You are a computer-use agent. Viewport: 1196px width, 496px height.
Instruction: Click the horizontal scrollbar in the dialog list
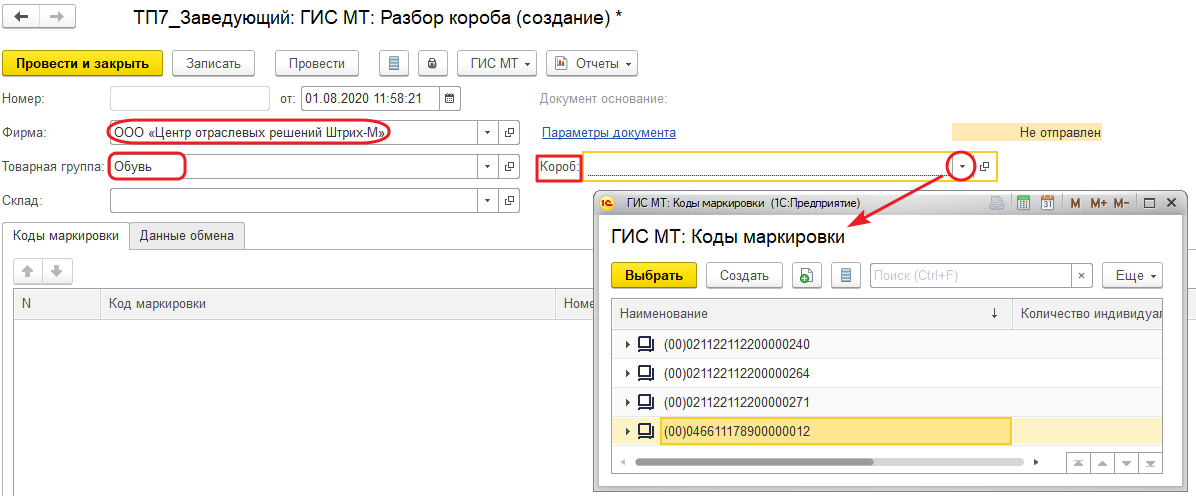pos(754,462)
